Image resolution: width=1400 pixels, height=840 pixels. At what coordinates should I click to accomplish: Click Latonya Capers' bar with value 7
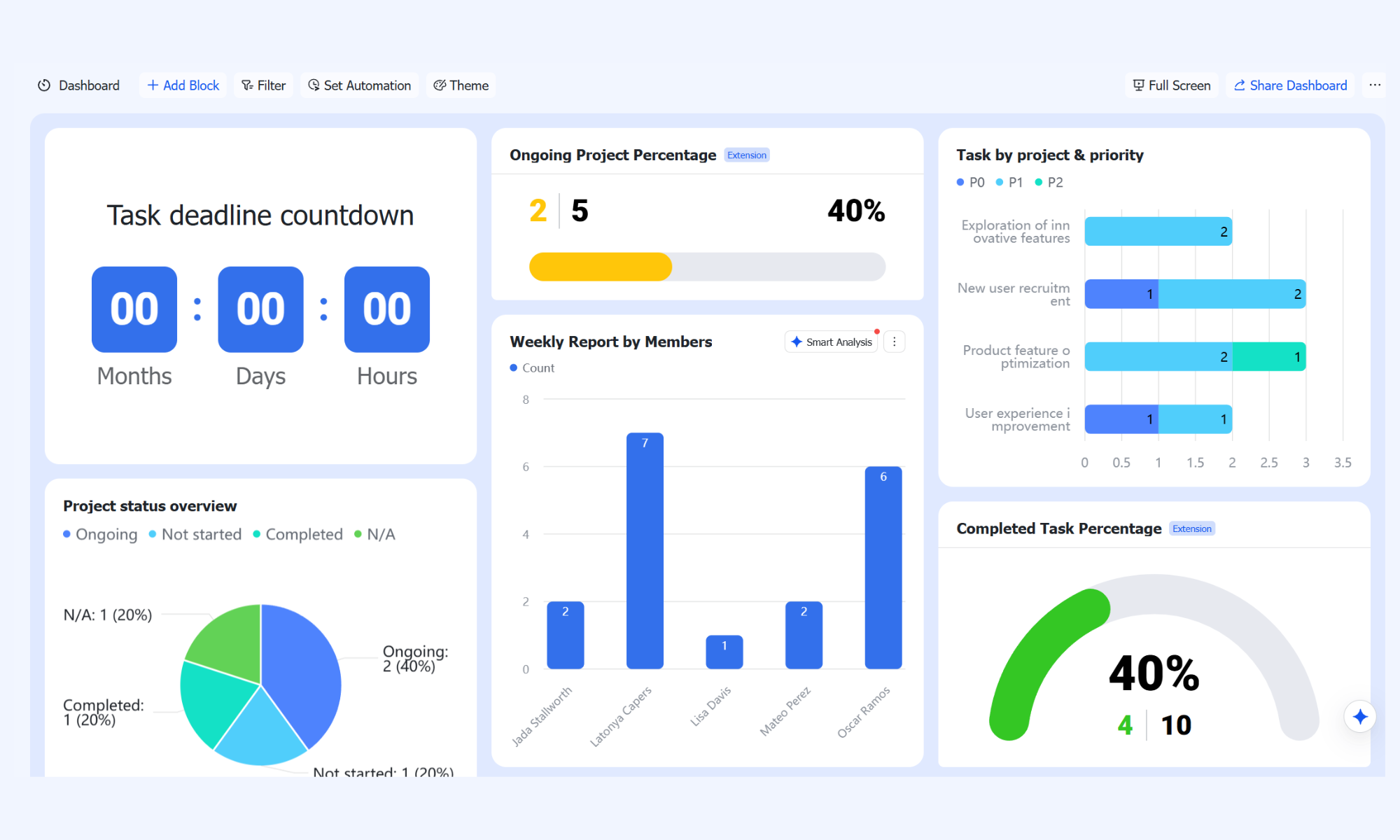pyautogui.click(x=645, y=551)
